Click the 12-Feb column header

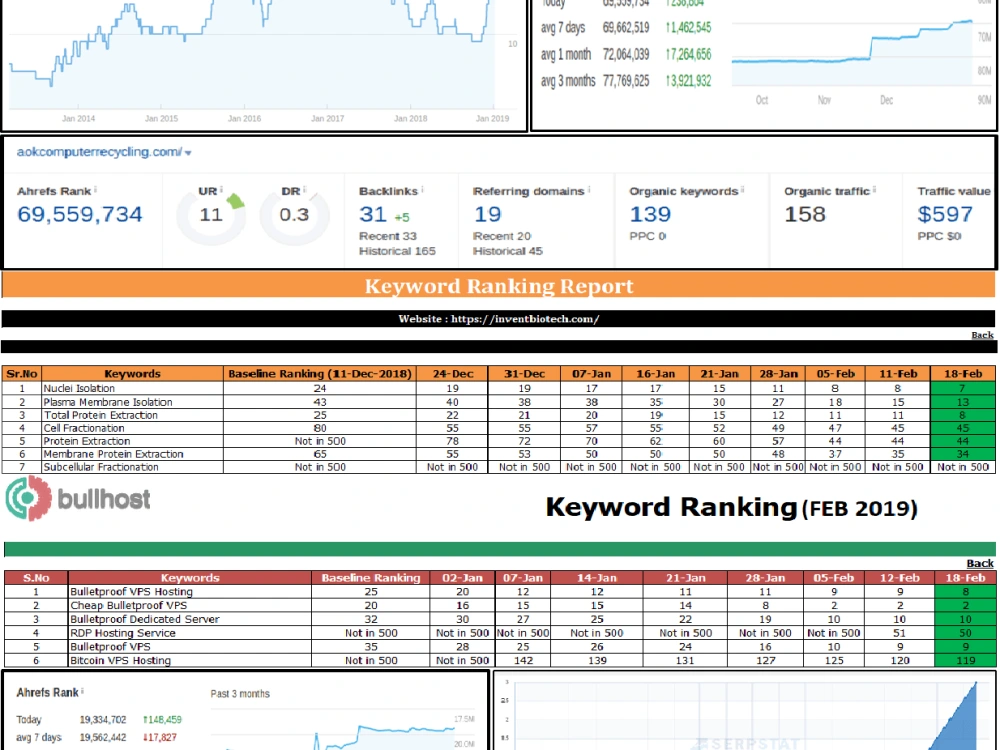[900, 578]
